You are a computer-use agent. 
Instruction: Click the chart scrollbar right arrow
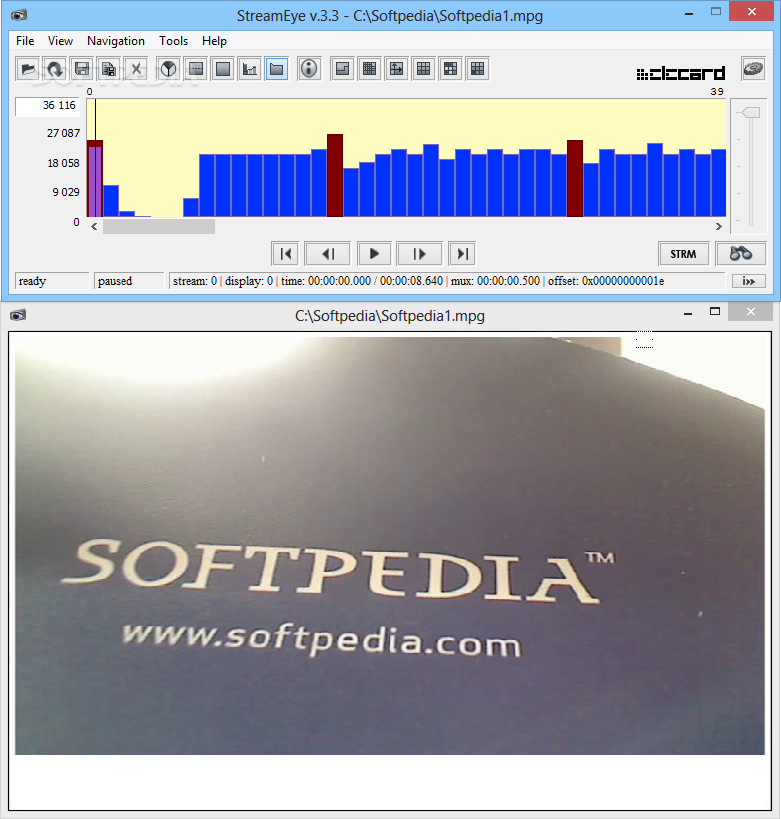tap(719, 227)
